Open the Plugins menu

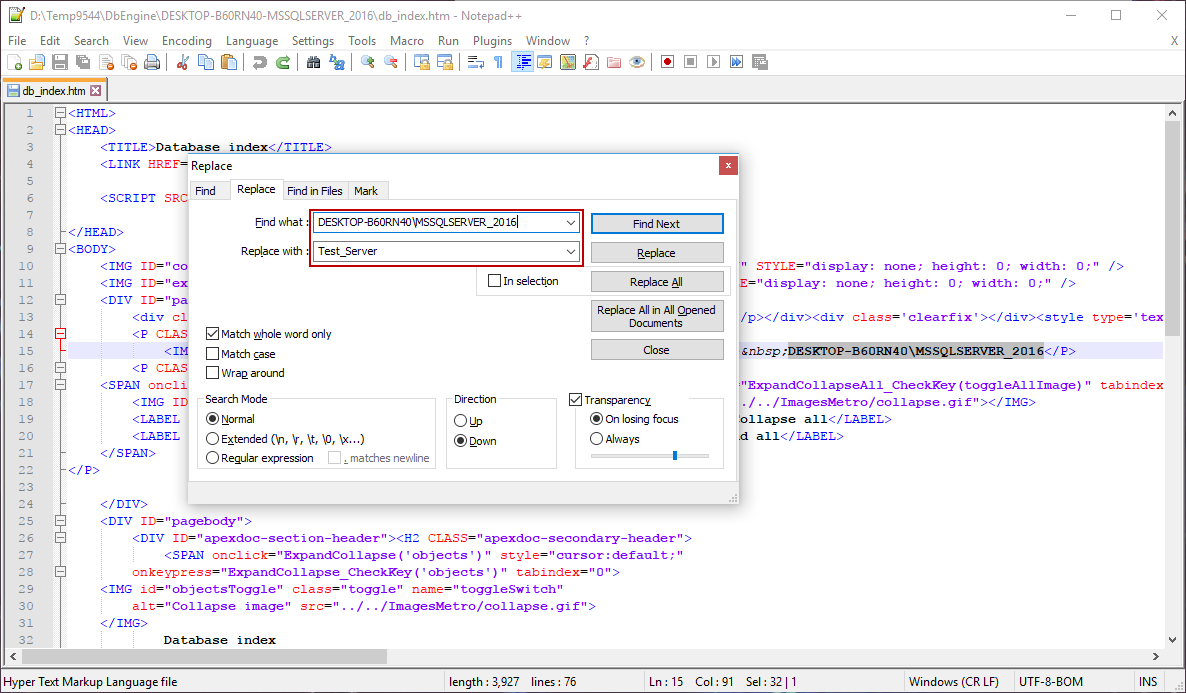[x=492, y=41]
